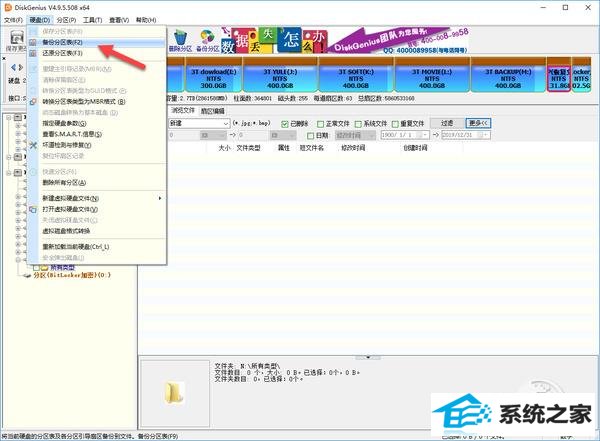
Task: Click the DiskGenius app icon in the title bar
Action: [8, 8]
